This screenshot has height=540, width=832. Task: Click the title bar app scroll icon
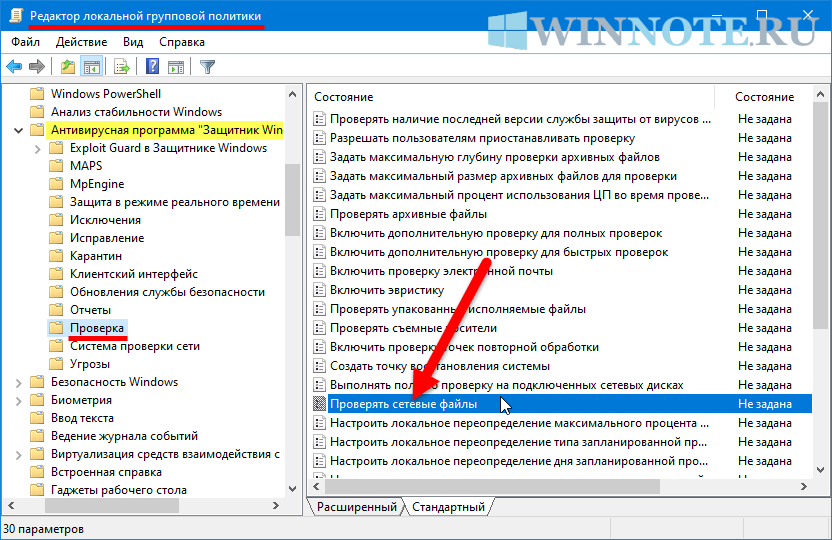click(16, 16)
